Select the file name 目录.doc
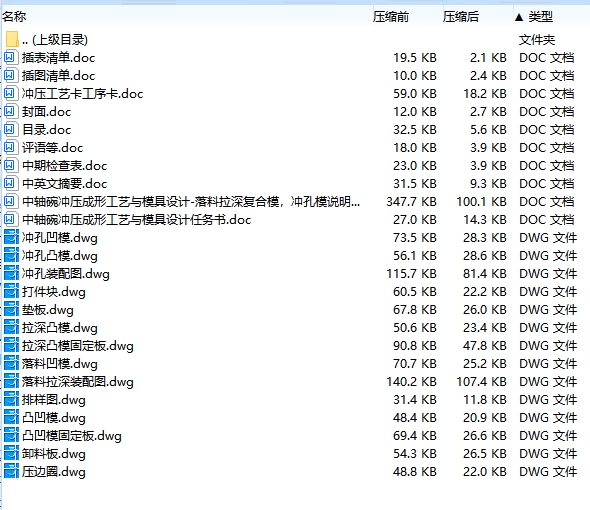 coord(46,130)
